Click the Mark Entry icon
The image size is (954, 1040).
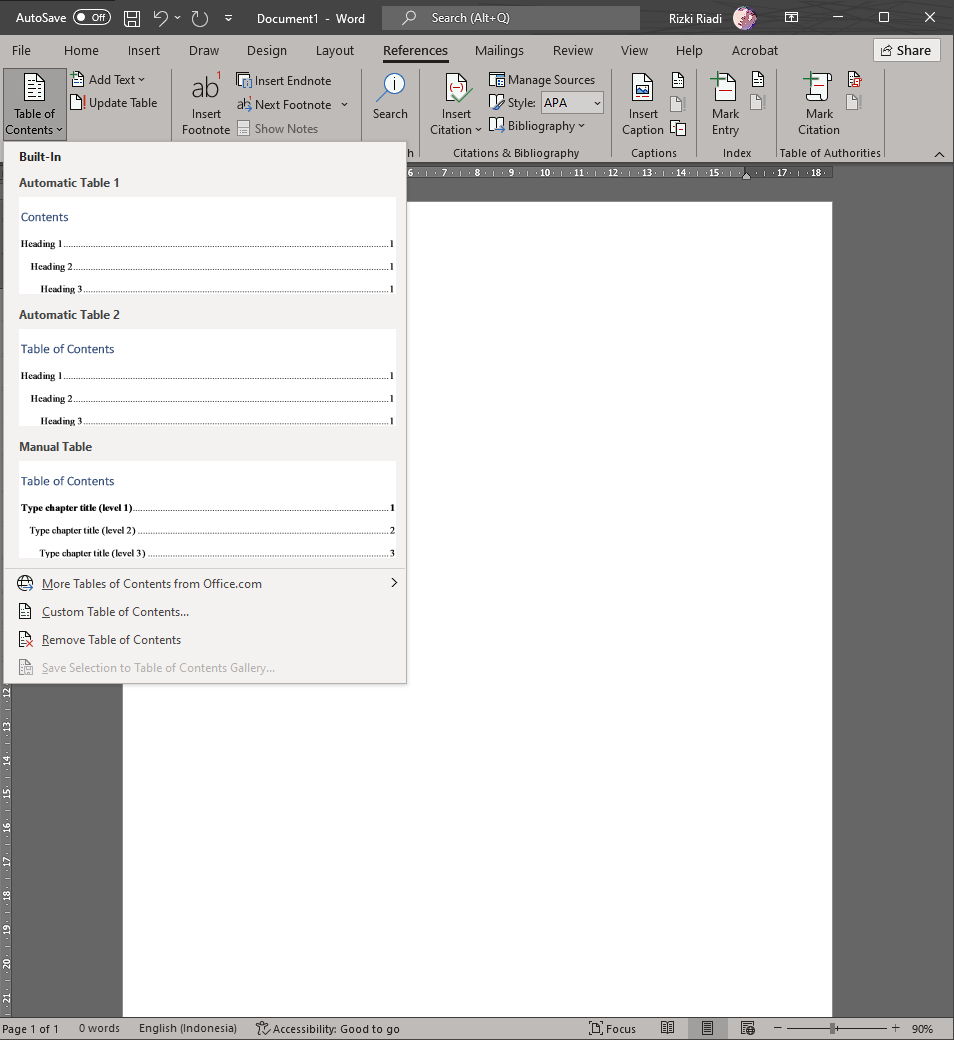point(725,103)
